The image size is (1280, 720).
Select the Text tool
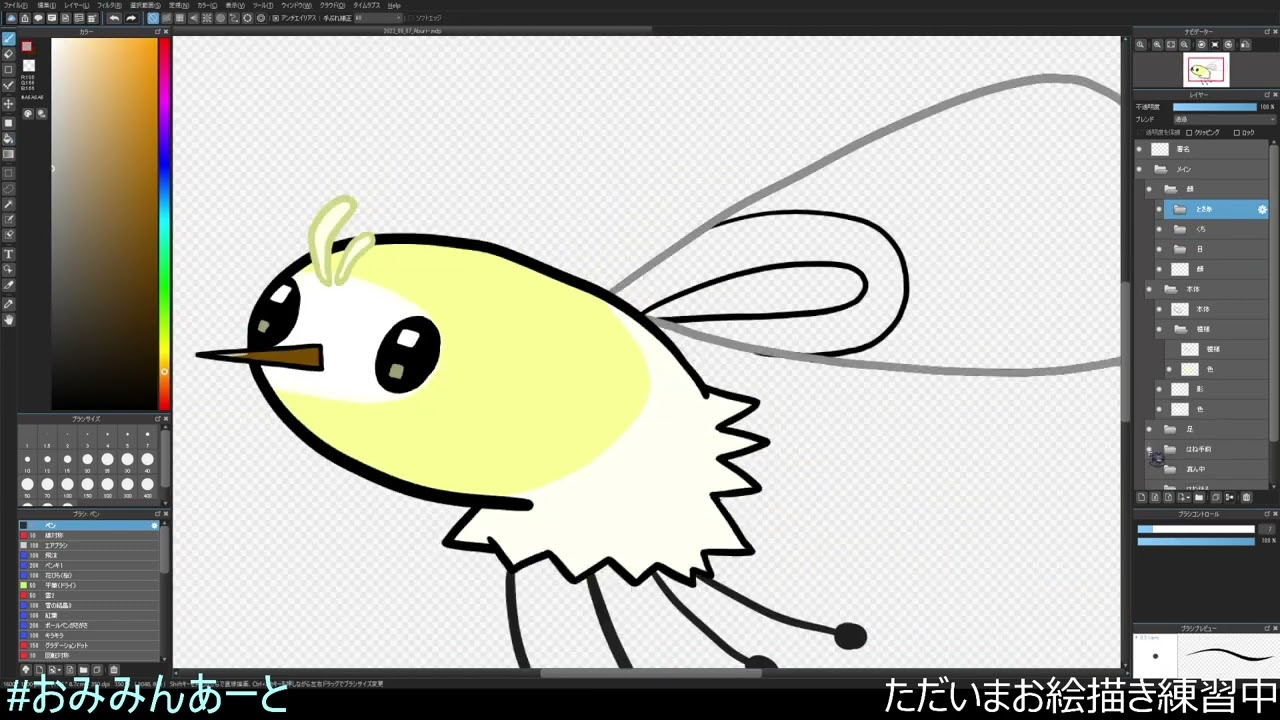(9, 254)
